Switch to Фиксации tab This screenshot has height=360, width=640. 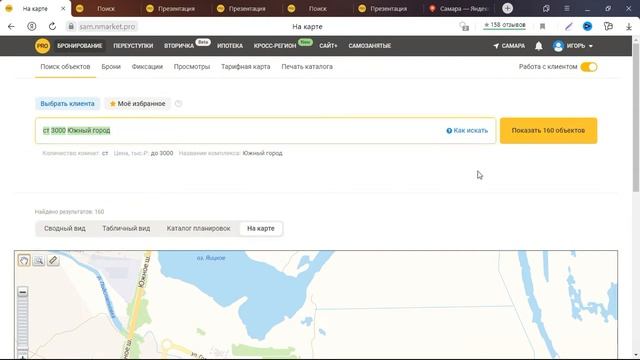coord(147,67)
